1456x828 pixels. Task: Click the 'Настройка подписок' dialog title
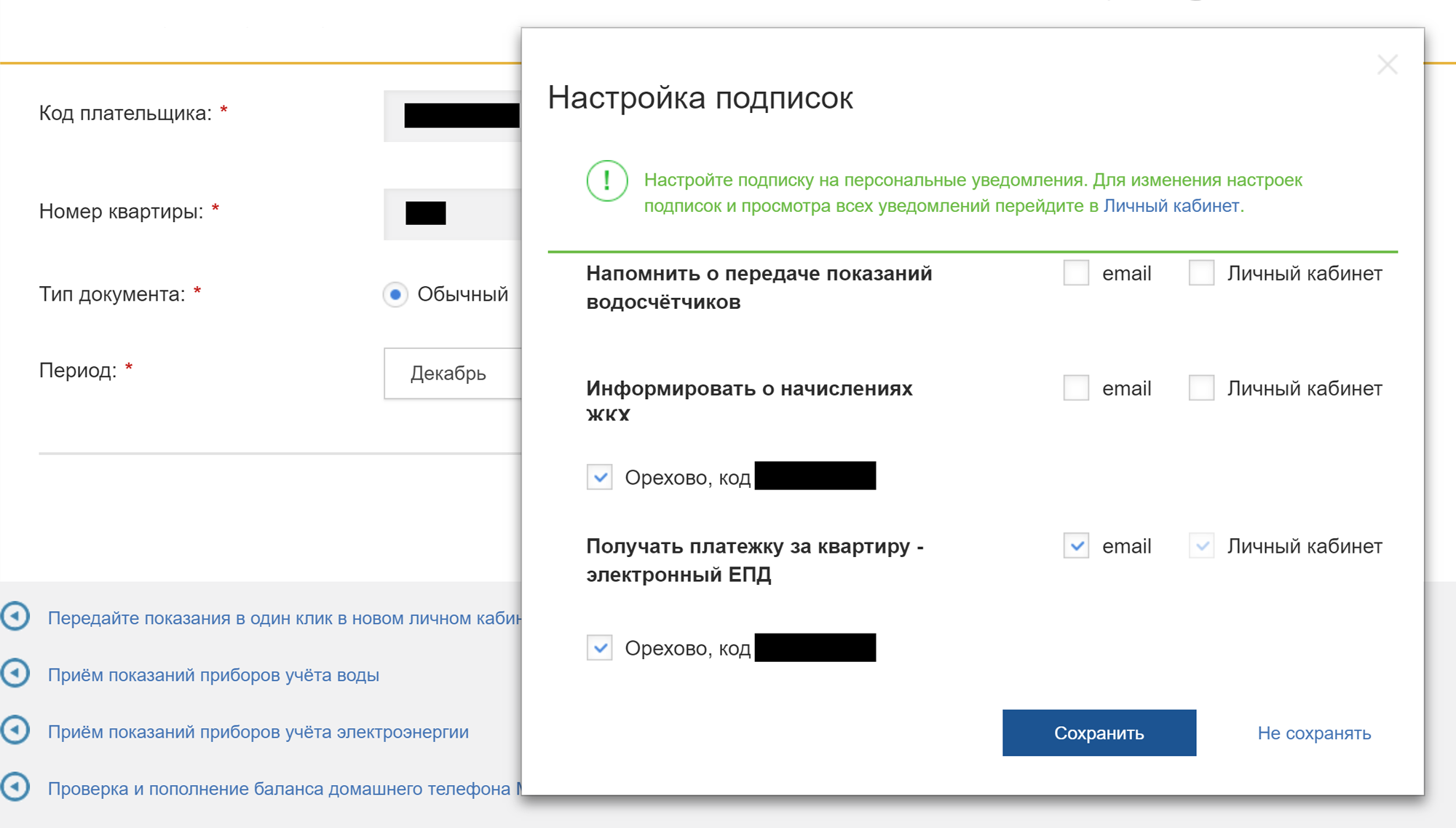tap(700, 98)
